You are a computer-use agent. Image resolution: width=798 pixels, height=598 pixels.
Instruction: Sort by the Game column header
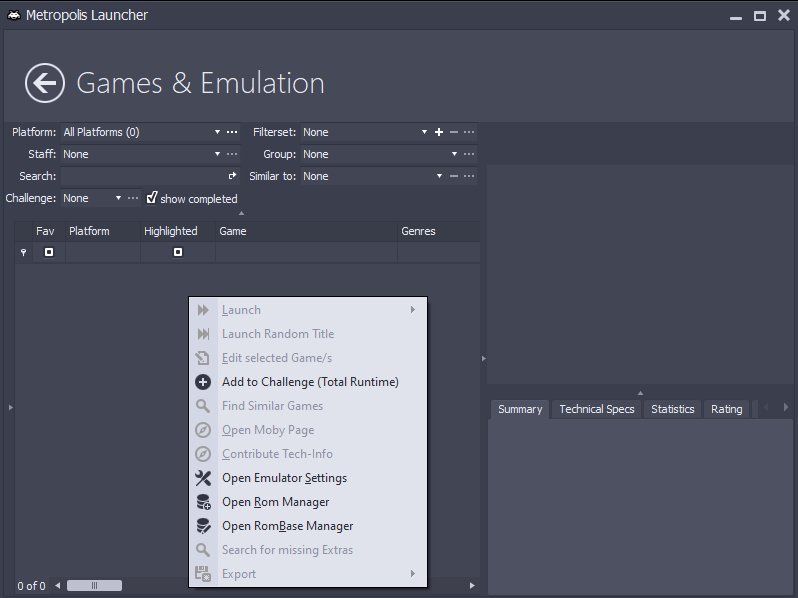coord(306,231)
